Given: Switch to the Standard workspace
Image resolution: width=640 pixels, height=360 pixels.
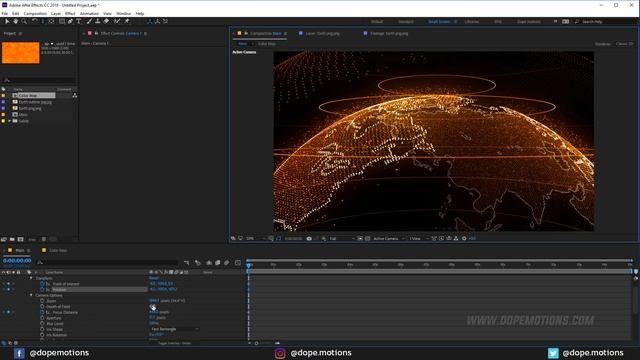Looking at the screenshot, I should 406,21.
